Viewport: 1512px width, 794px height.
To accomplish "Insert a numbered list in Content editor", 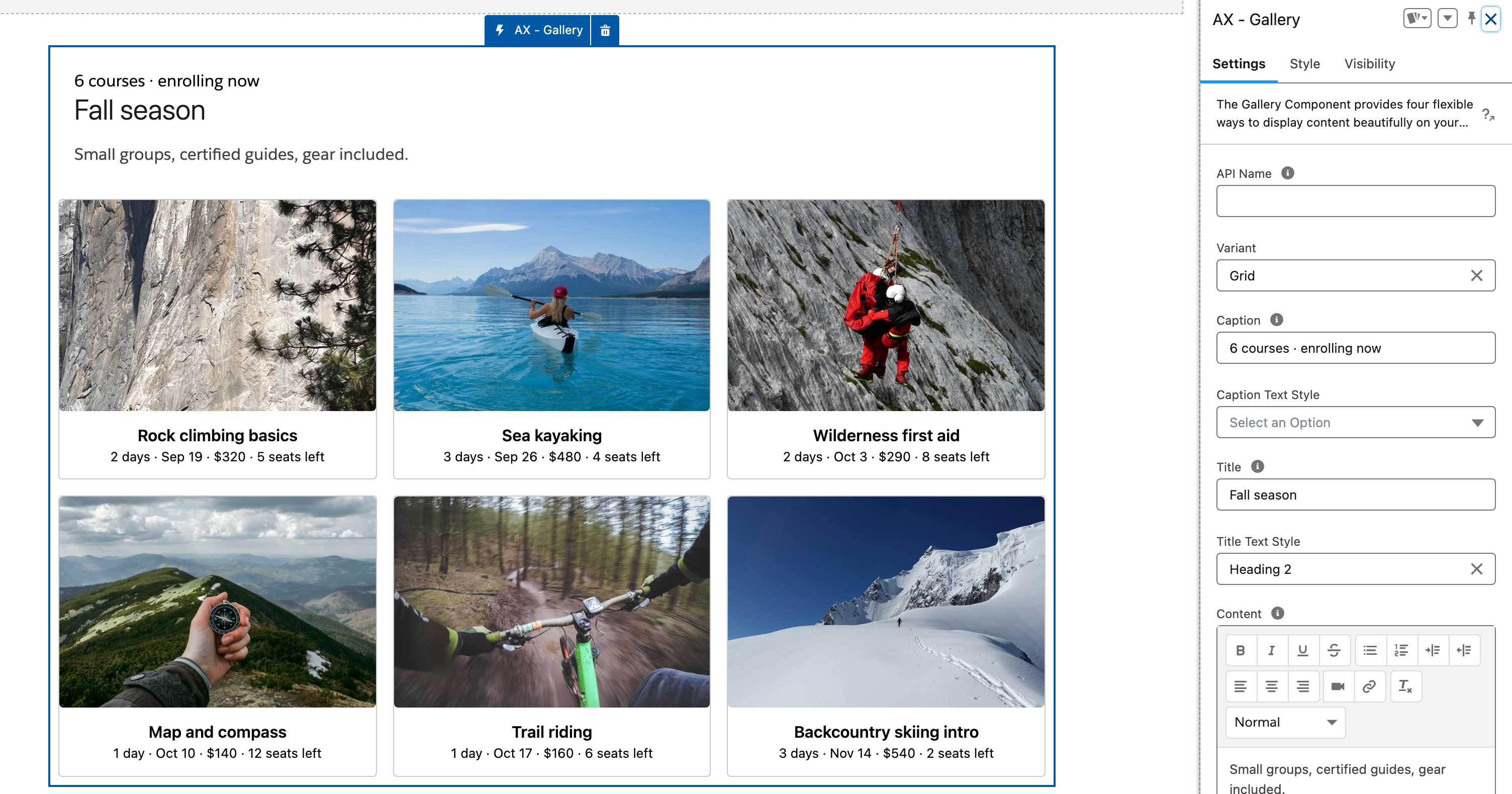I will click(x=1401, y=650).
